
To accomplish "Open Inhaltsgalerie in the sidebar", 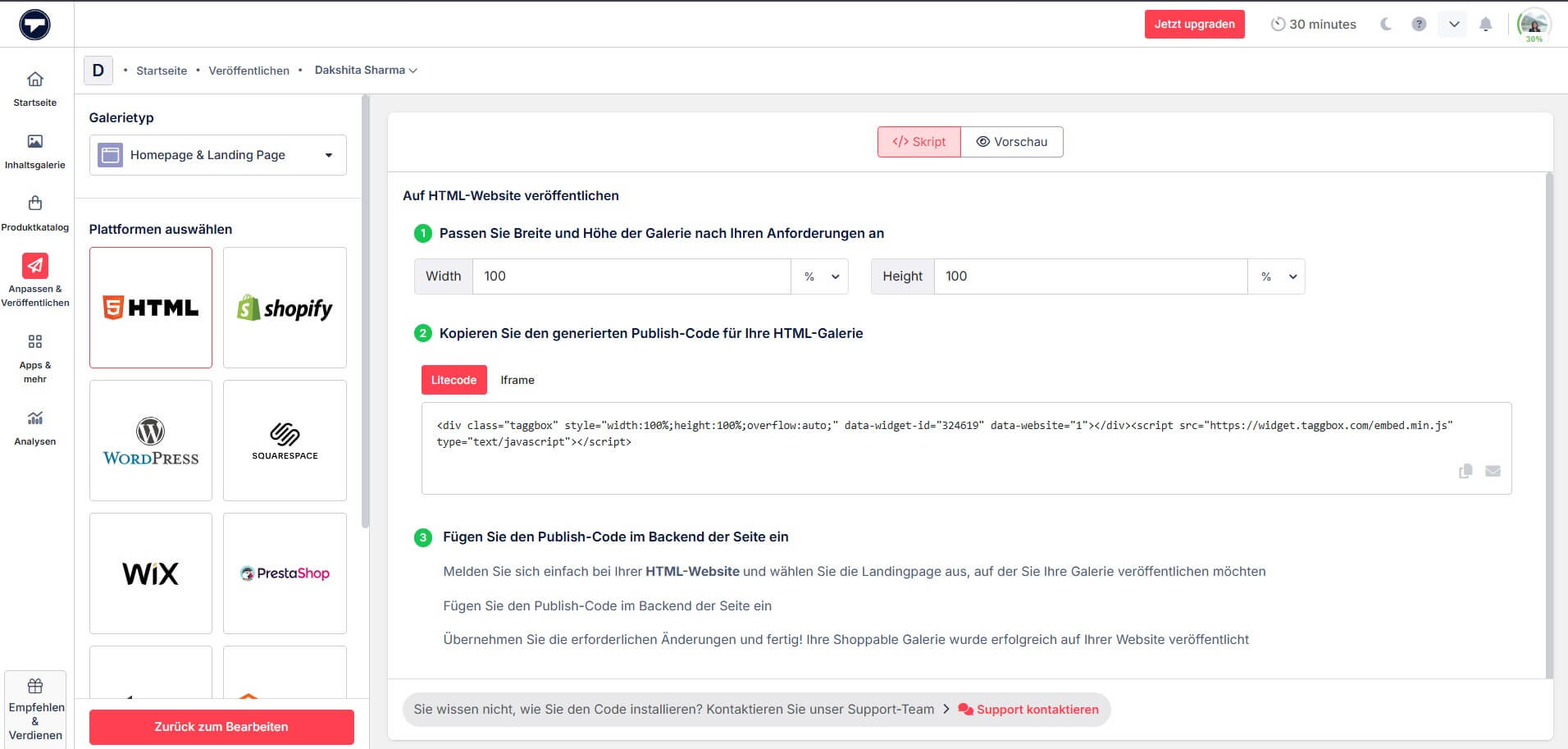I will [35, 152].
